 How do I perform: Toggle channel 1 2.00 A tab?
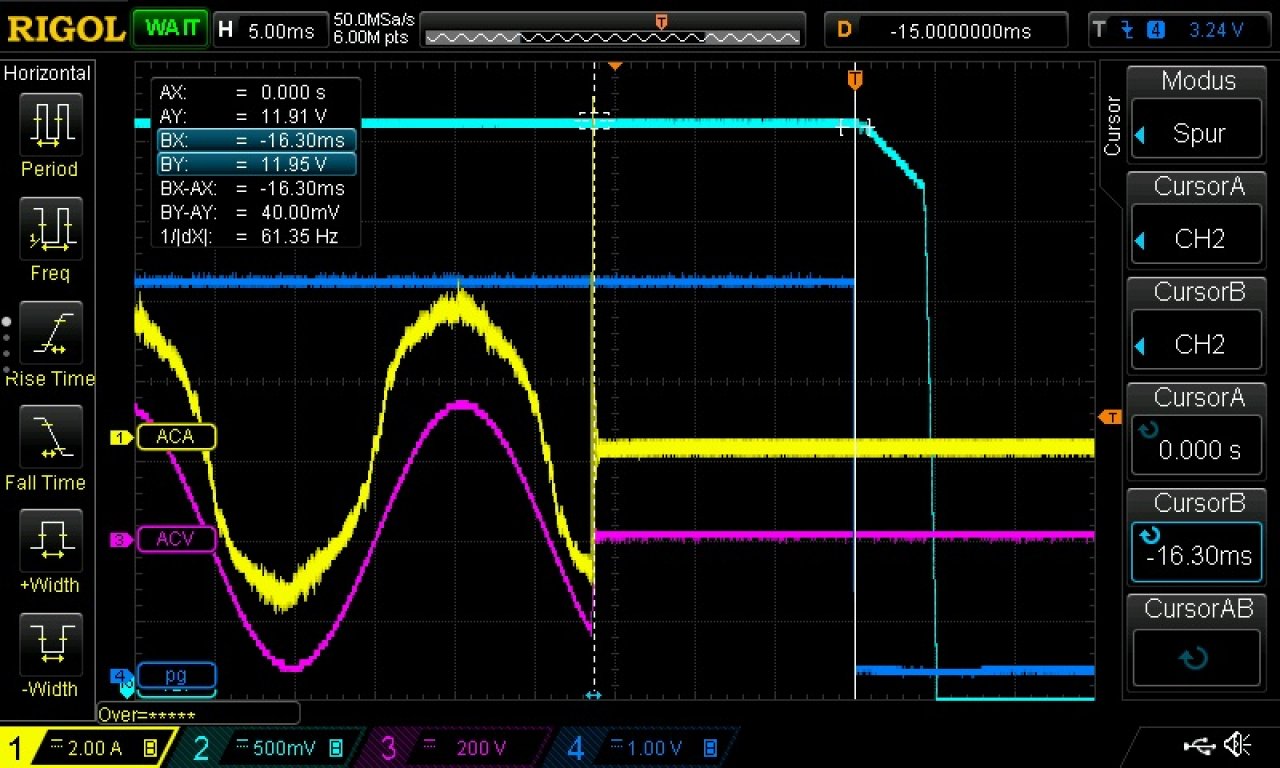point(86,748)
